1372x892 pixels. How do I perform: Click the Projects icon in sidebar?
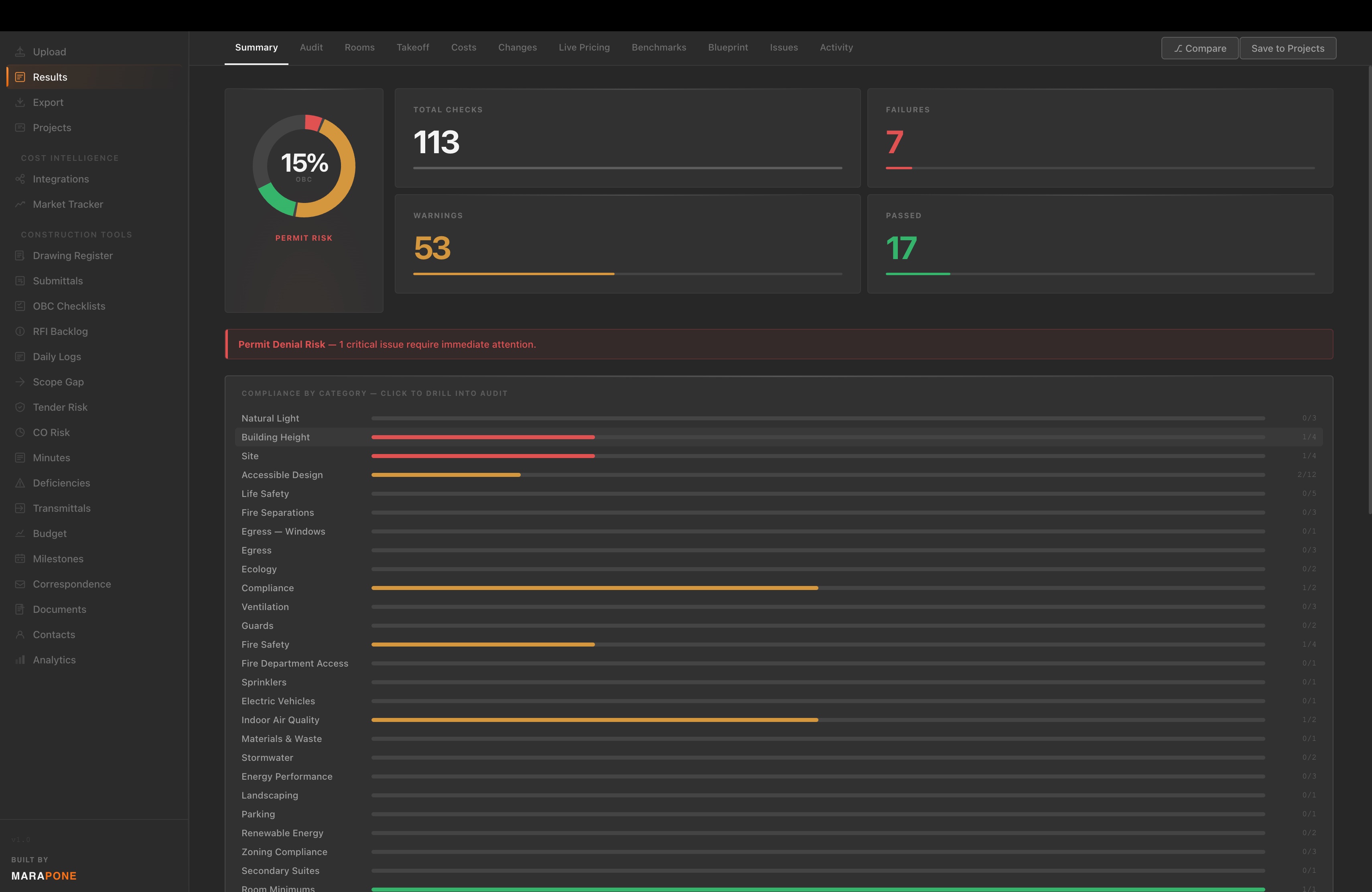(20, 128)
